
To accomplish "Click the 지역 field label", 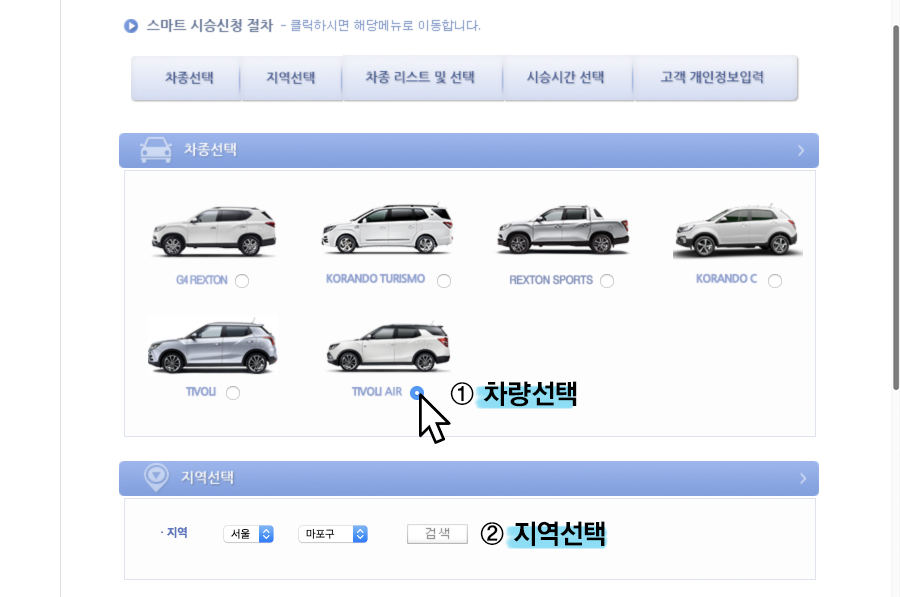I will [177, 533].
